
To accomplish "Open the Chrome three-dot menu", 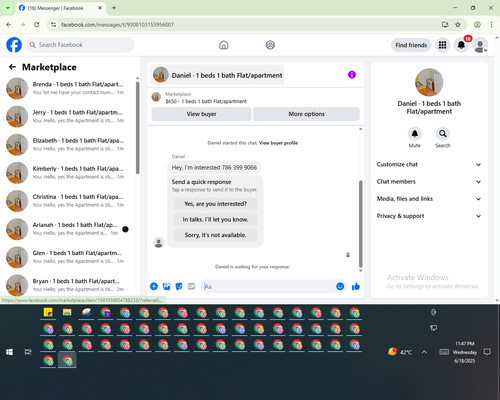I will (x=491, y=25).
